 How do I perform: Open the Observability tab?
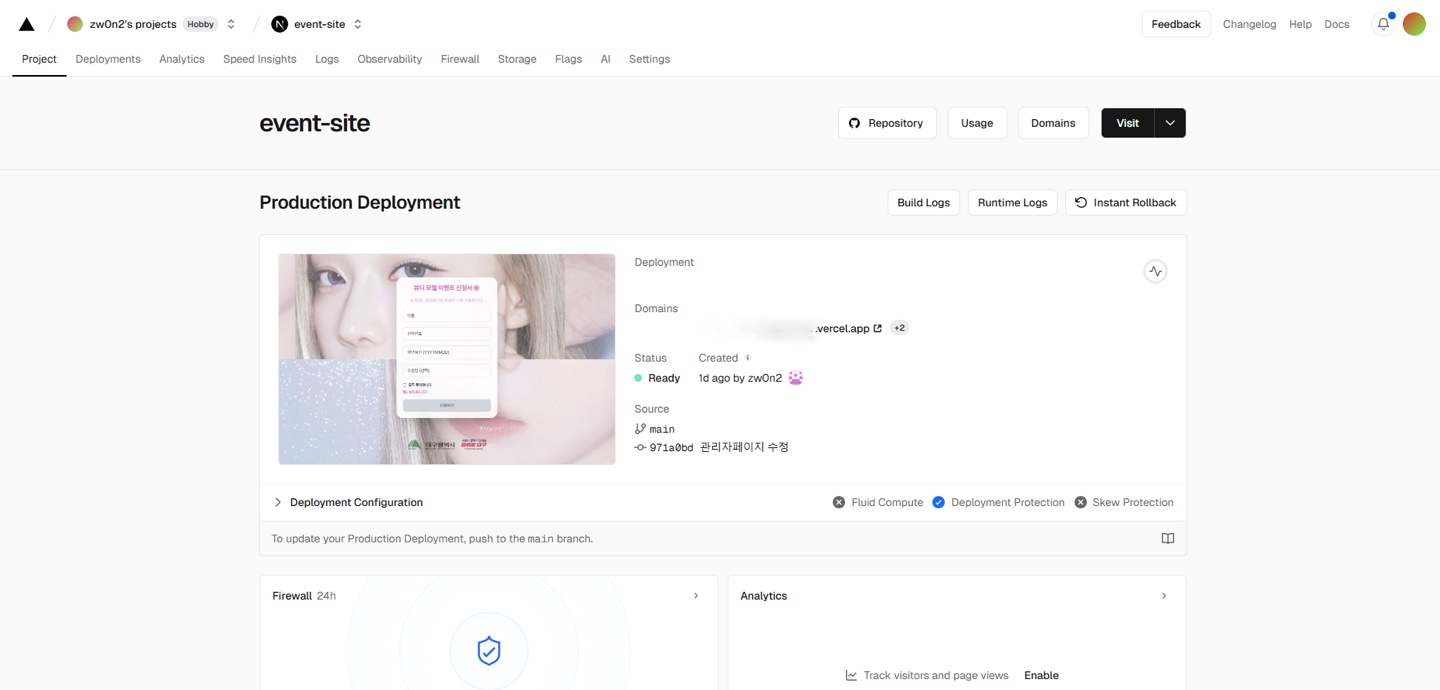coord(389,59)
